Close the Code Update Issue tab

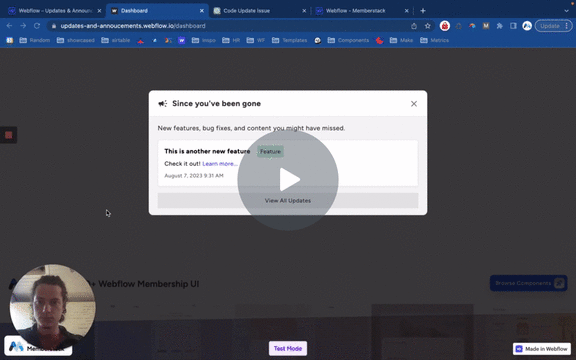pyautogui.click(x=304, y=11)
